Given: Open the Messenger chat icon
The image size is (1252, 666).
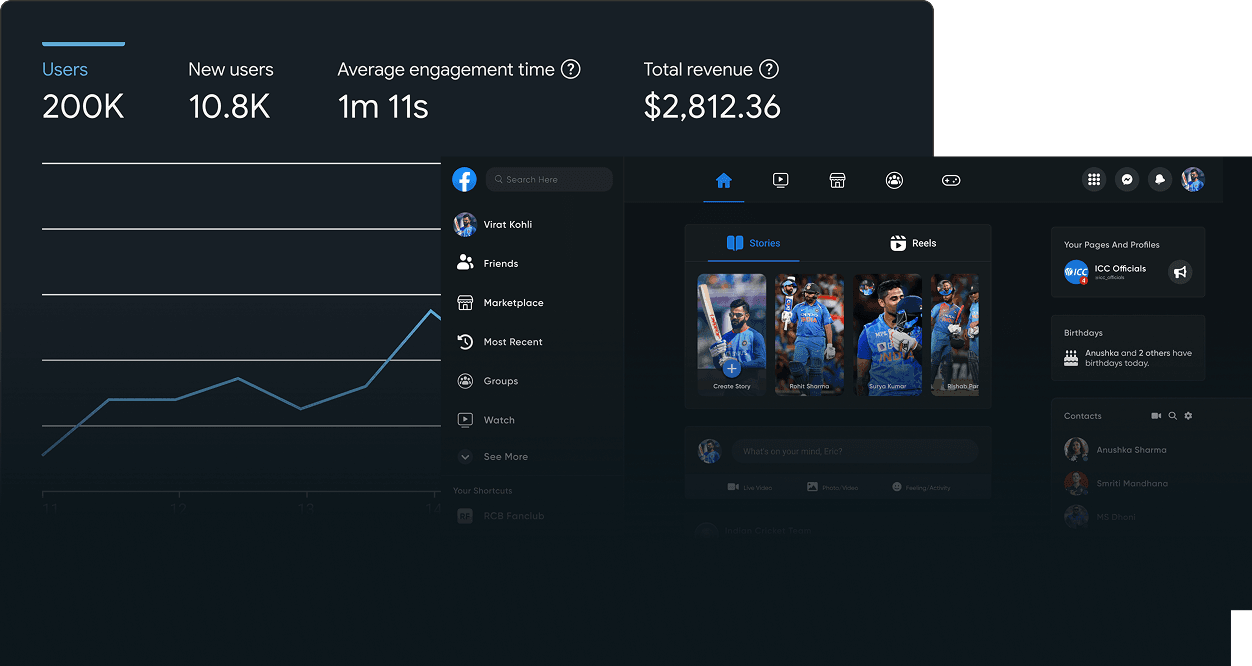Looking at the screenshot, I should [1127, 179].
